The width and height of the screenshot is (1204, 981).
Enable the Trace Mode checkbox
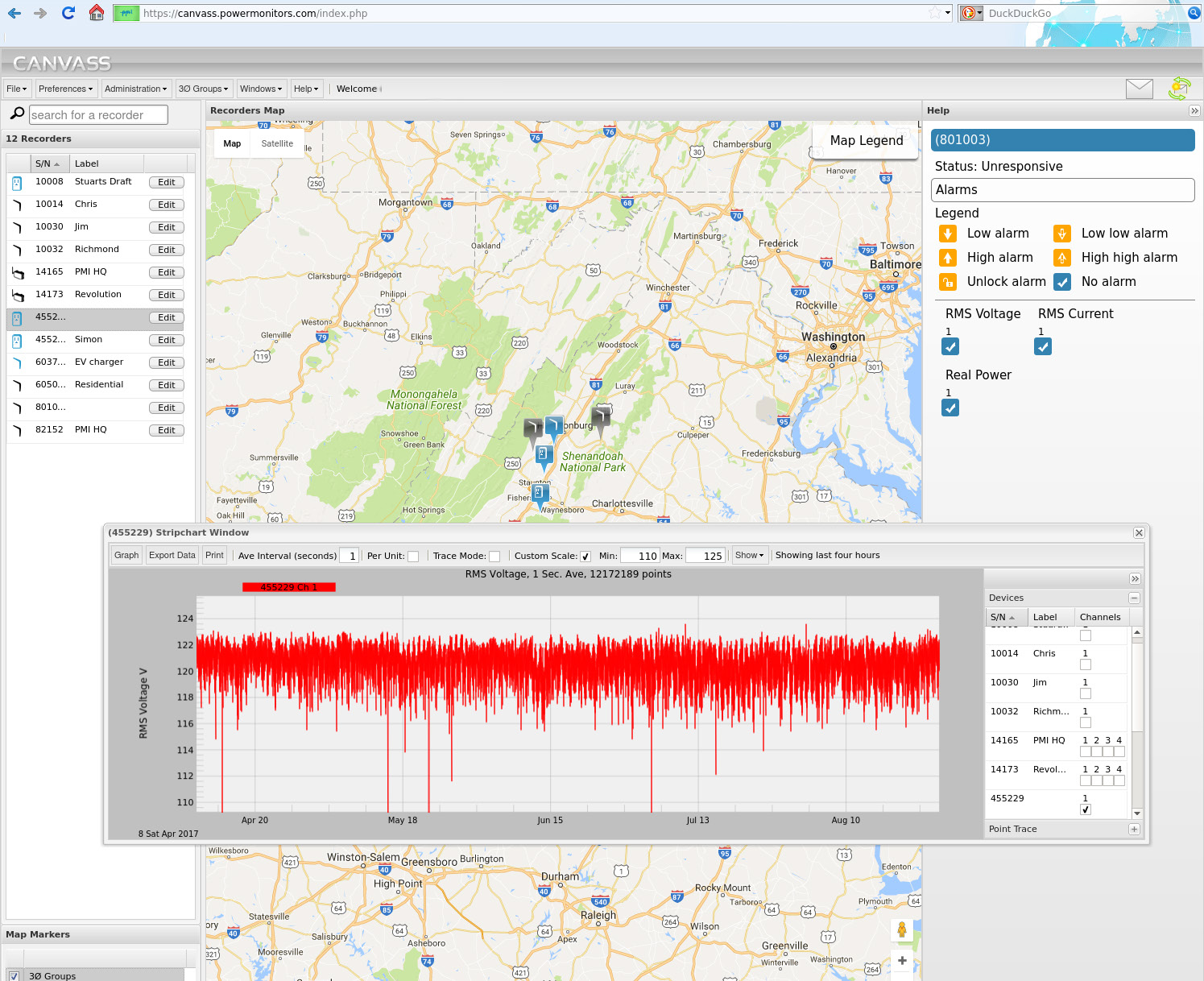494,557
